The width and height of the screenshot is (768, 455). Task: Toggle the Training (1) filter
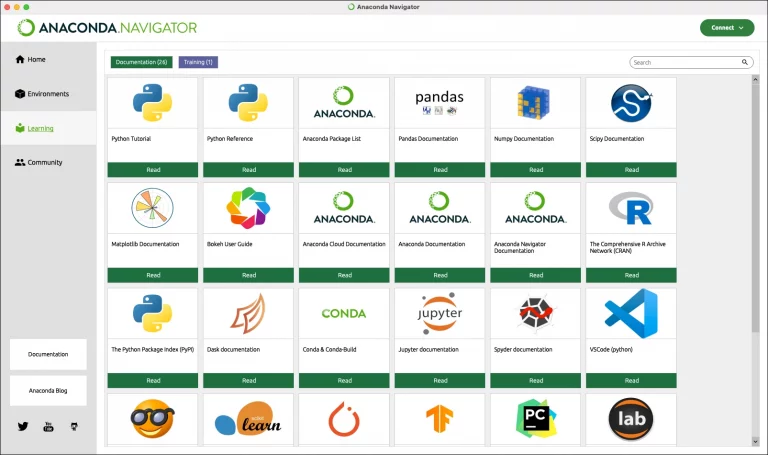click(198, 62)
